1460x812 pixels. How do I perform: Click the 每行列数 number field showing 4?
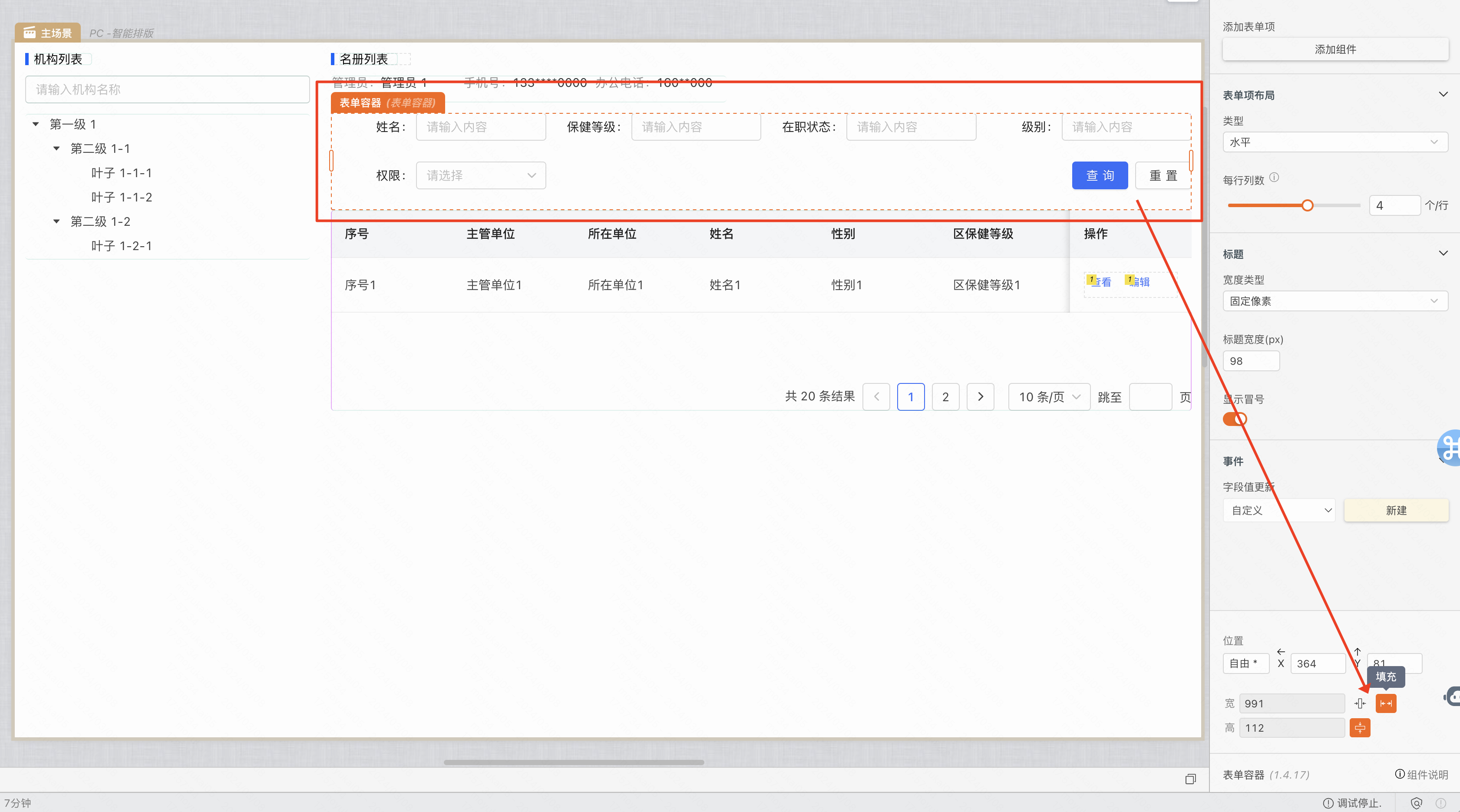[x=1394, y=205]
